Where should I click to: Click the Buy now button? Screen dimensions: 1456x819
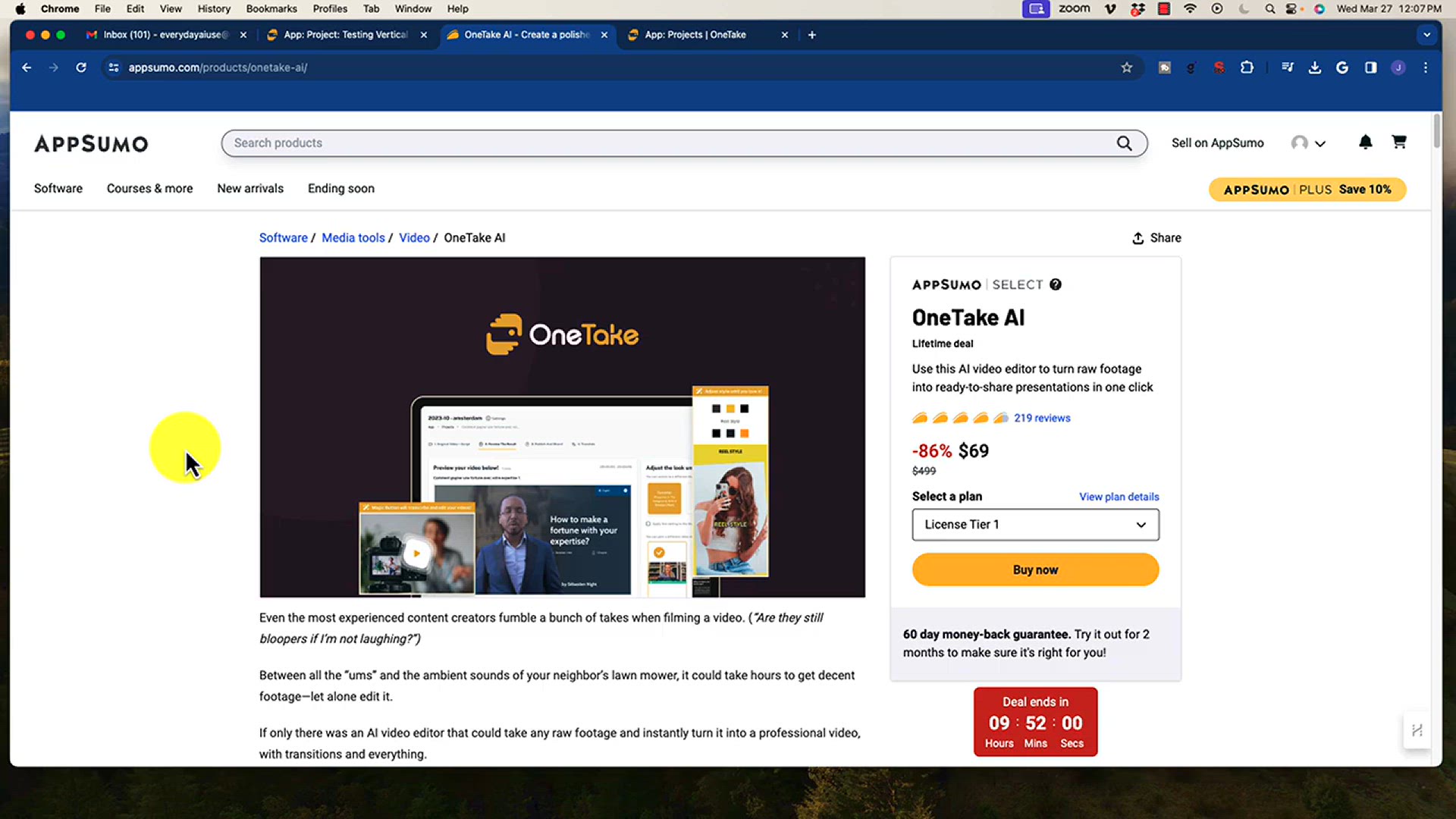(x=1035, y=570)
